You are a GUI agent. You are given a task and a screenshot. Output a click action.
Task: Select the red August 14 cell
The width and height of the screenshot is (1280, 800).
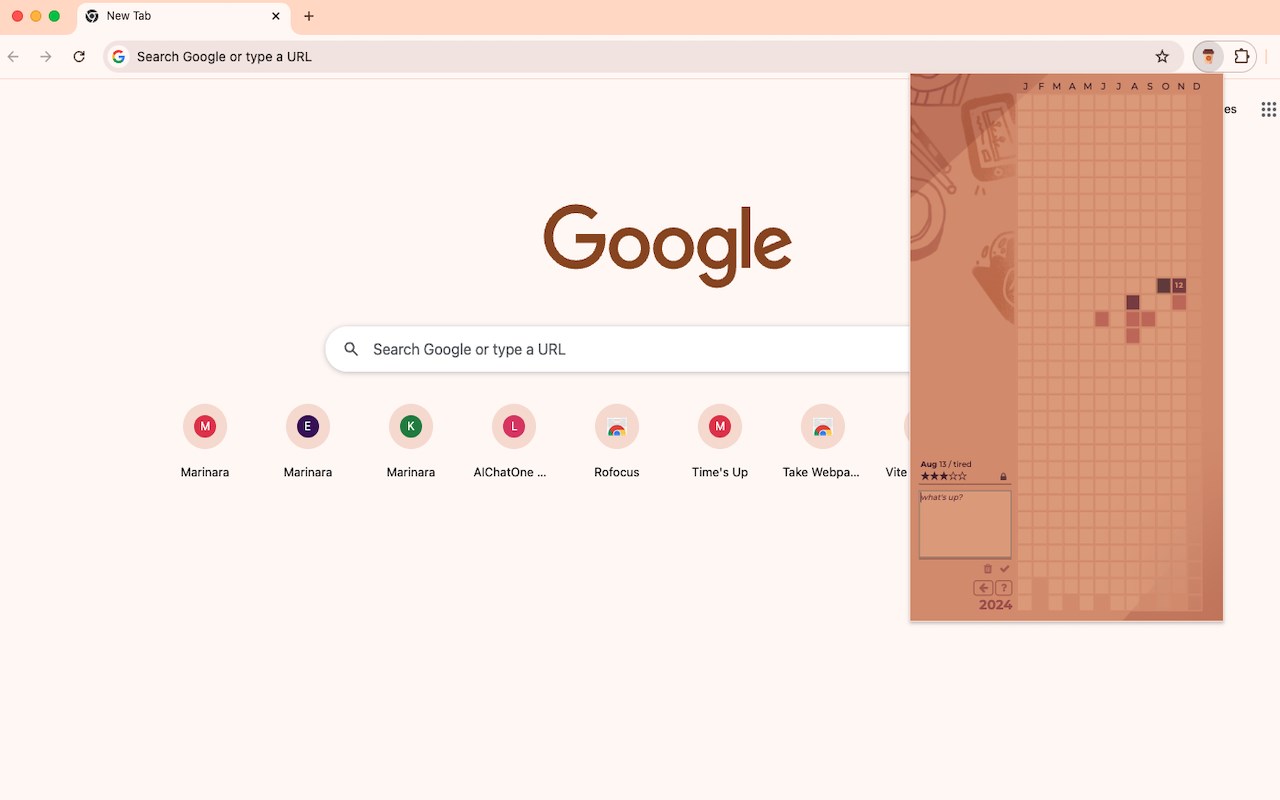1133,319
